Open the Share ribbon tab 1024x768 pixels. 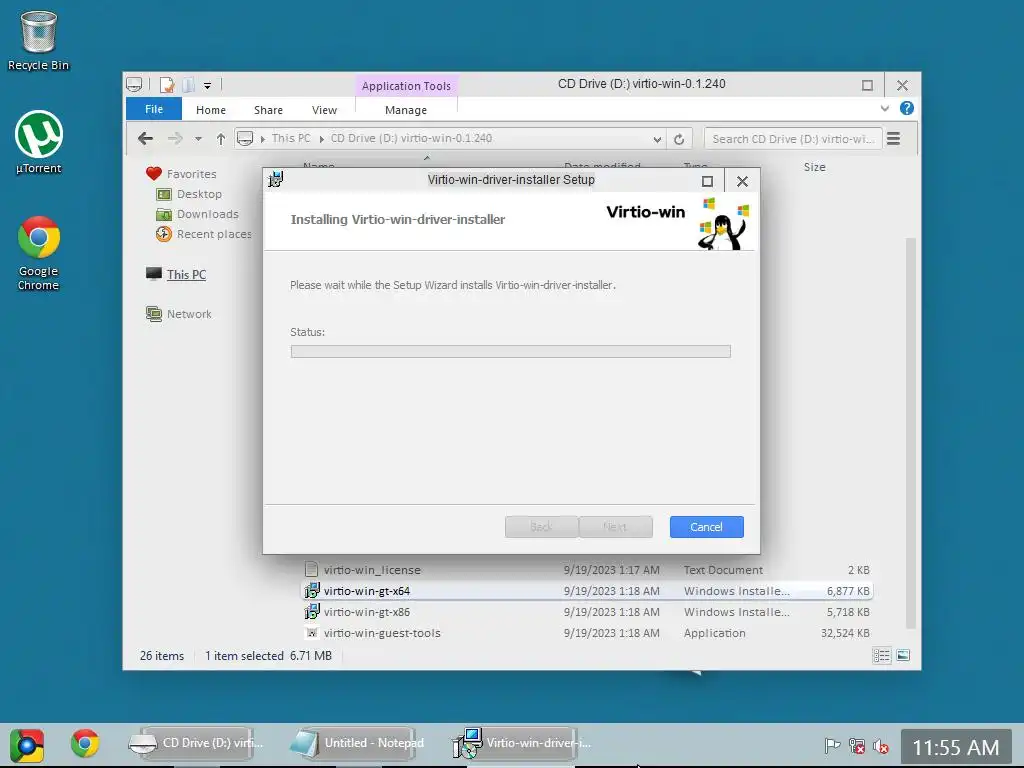coord(268,110)
